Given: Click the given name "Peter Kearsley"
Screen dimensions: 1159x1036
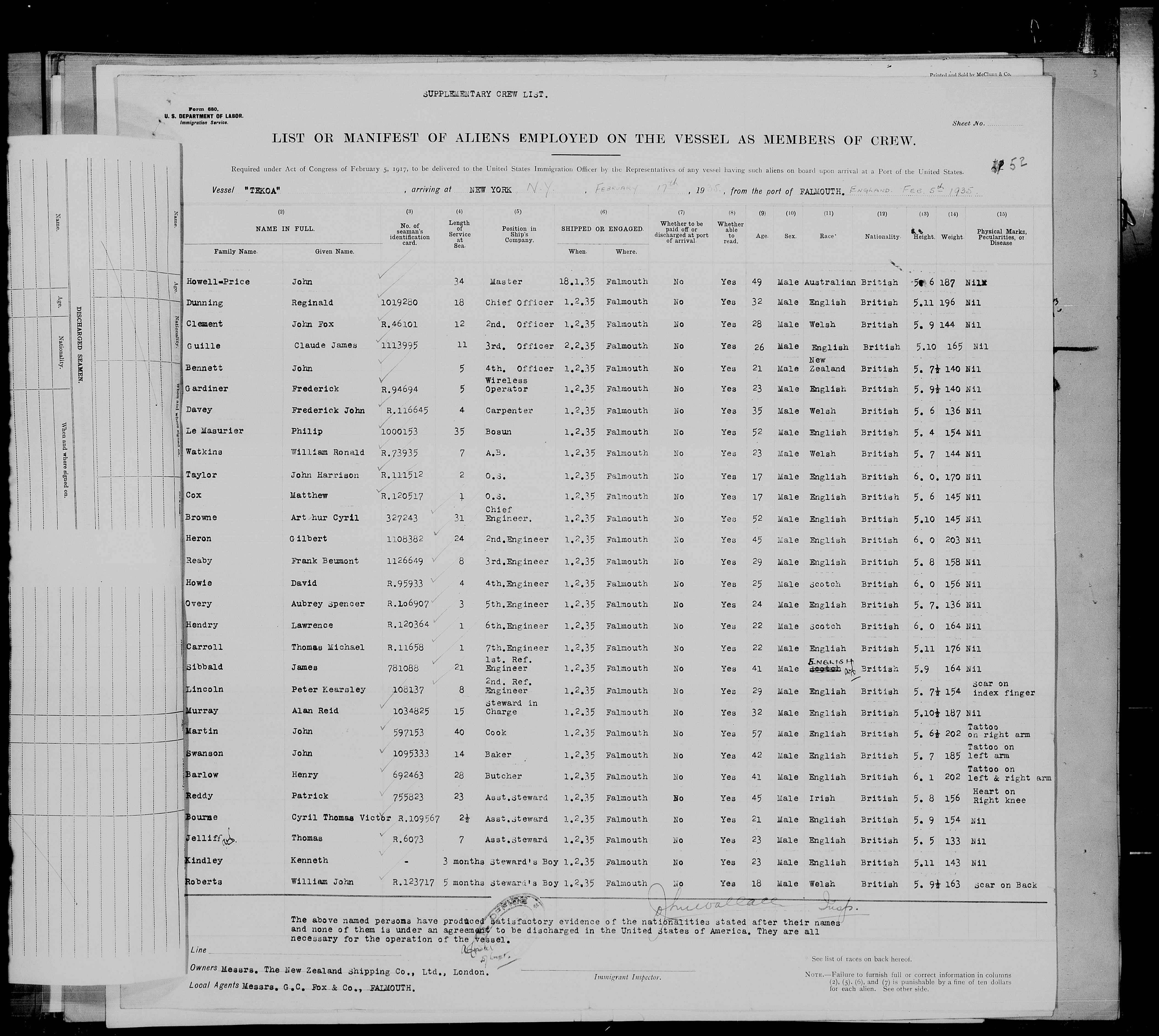Looking at the screenshot, I should 328,689.
